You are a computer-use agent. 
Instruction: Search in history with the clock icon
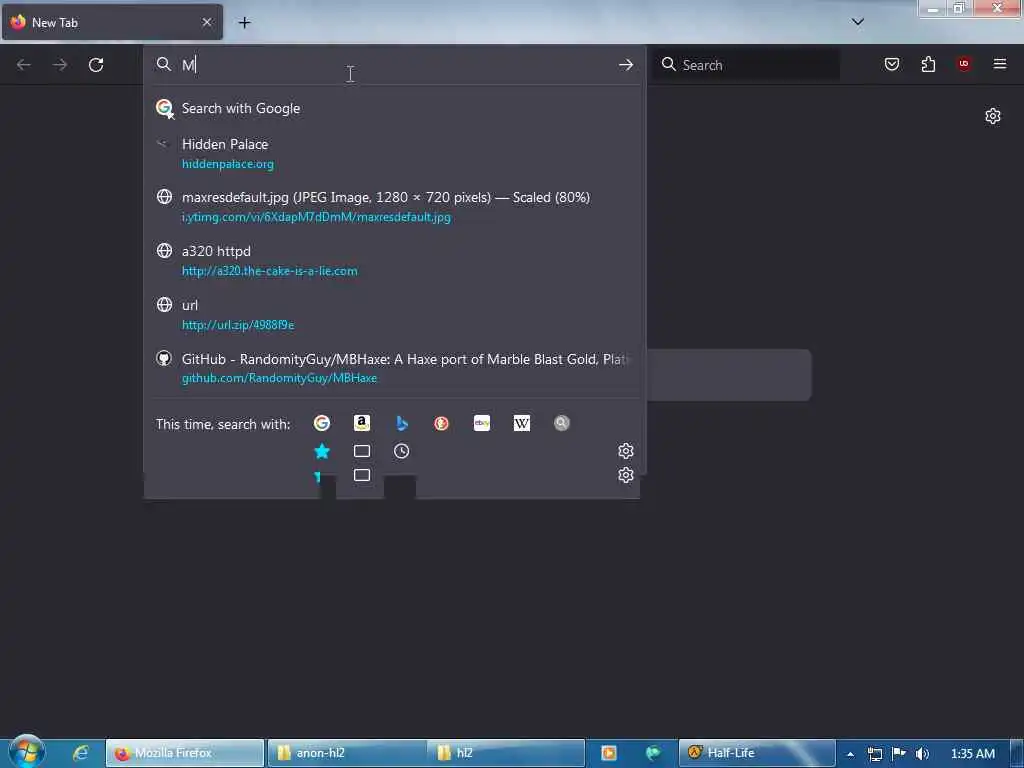(402, 451)
